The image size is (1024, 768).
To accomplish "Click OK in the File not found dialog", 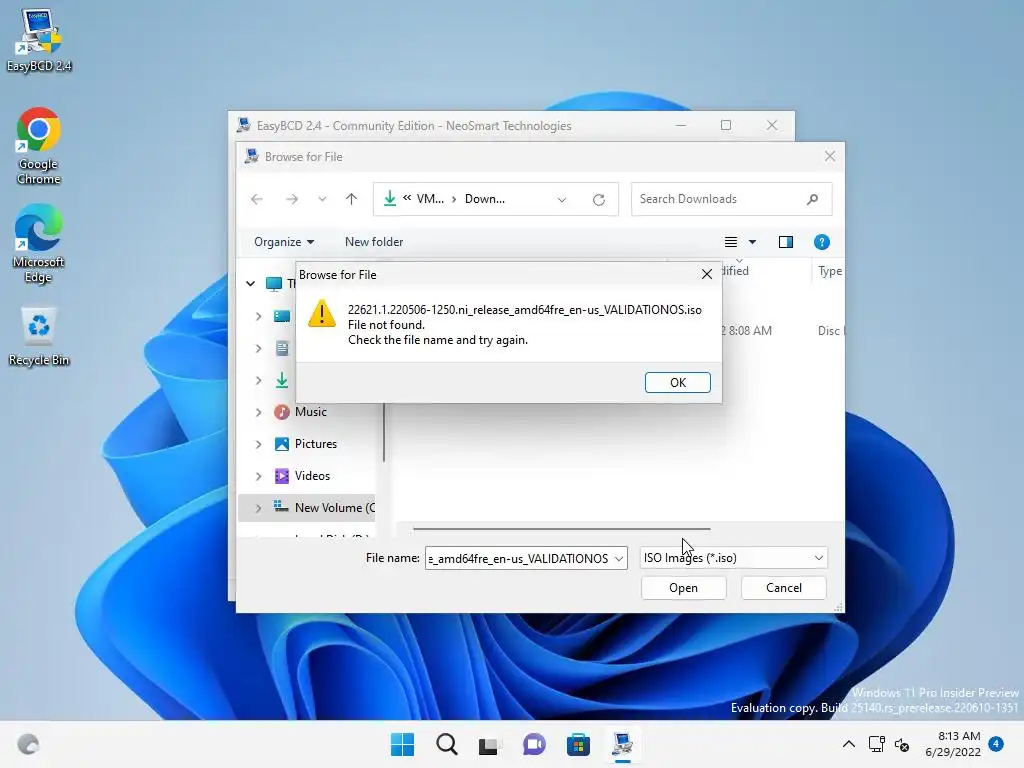I will coord(677,383).
